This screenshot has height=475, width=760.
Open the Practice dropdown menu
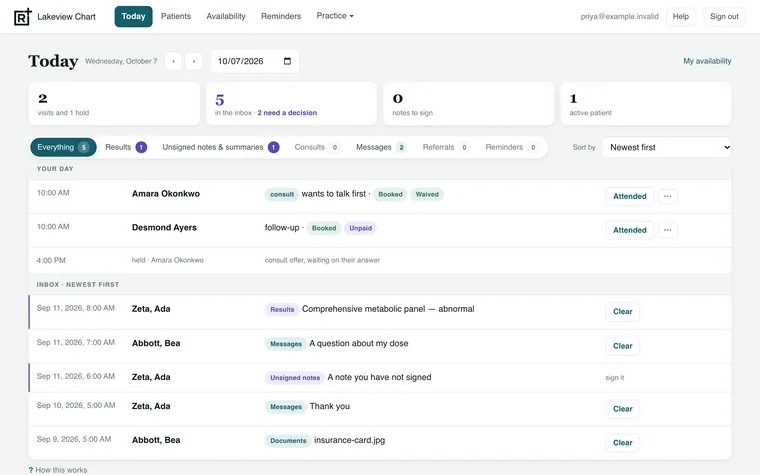pyautogui.click(x=335, y=16)
